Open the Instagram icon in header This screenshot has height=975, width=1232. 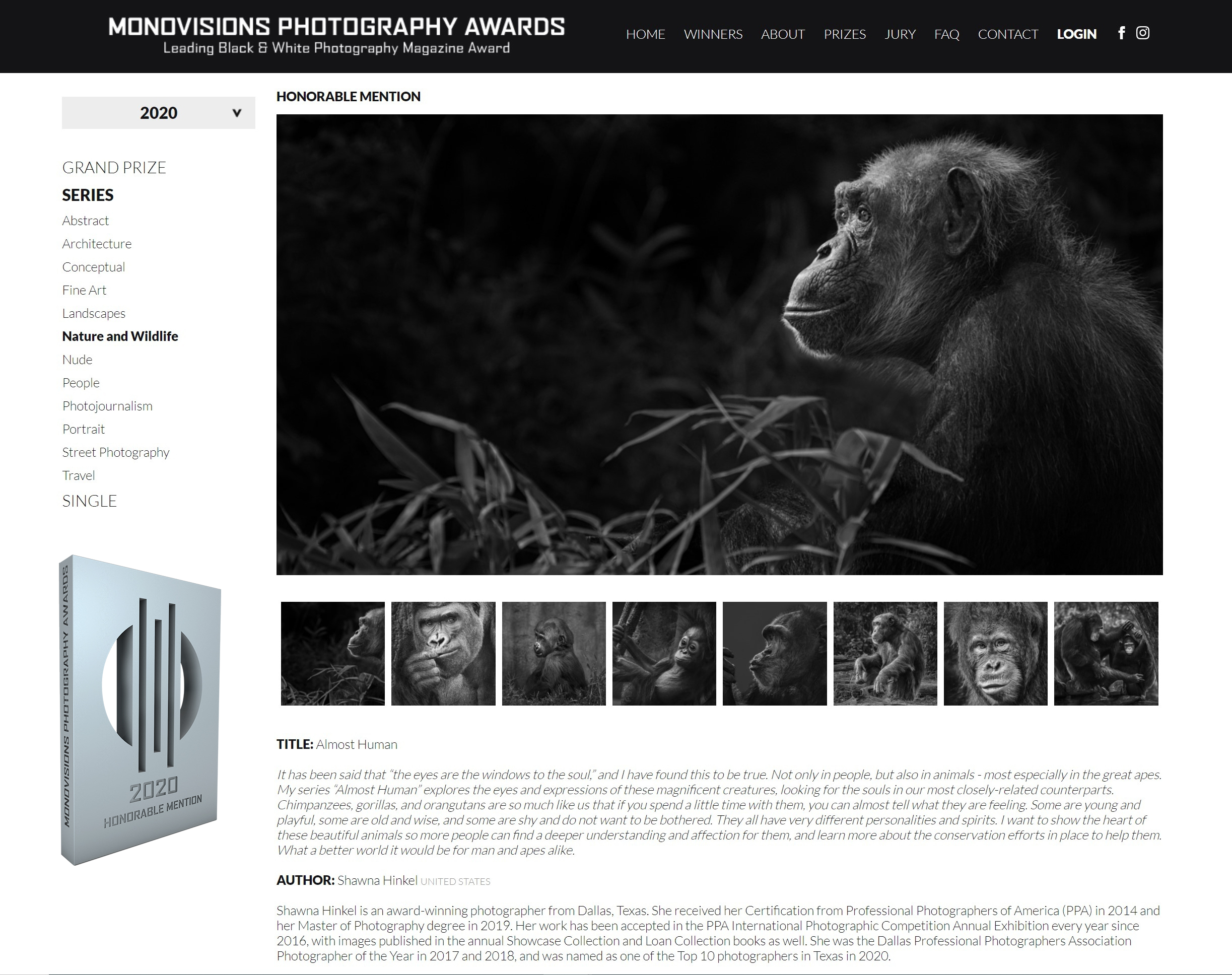pyautogui.click(x=1142, y=33)
